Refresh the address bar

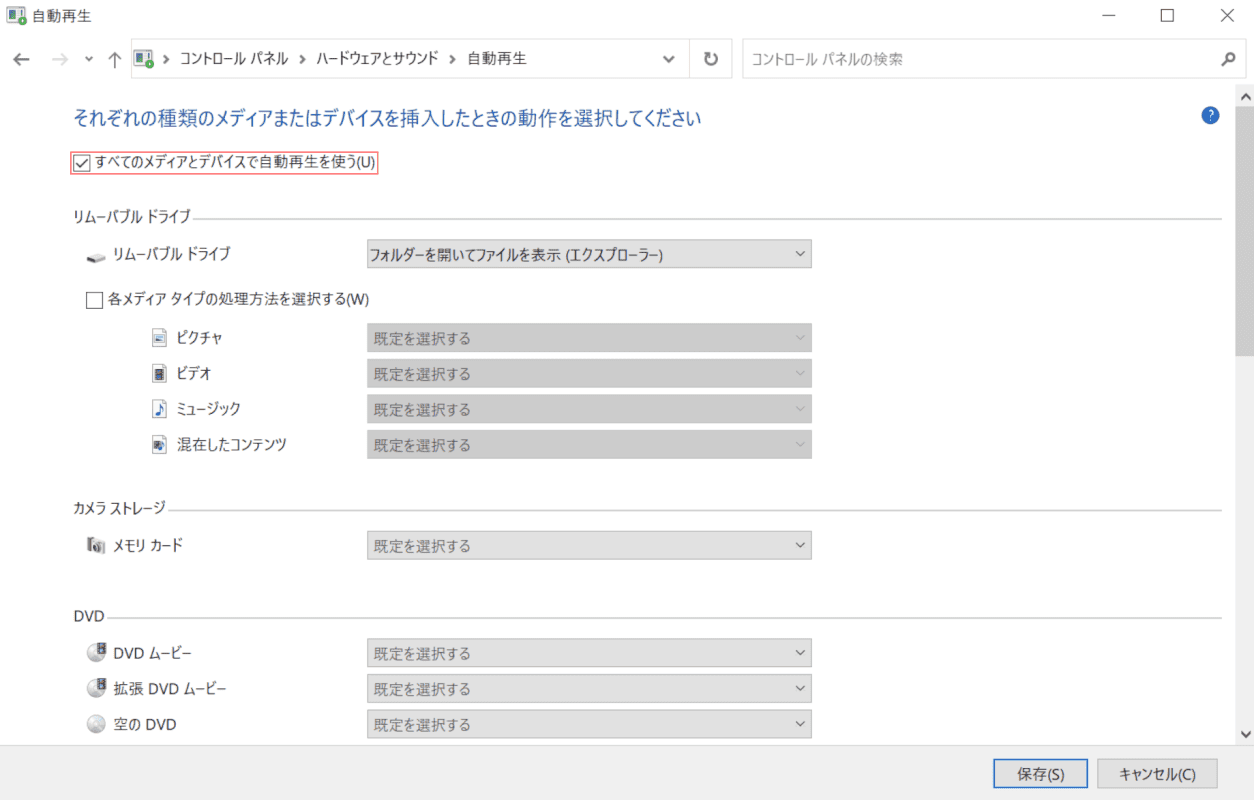(711, 59)
